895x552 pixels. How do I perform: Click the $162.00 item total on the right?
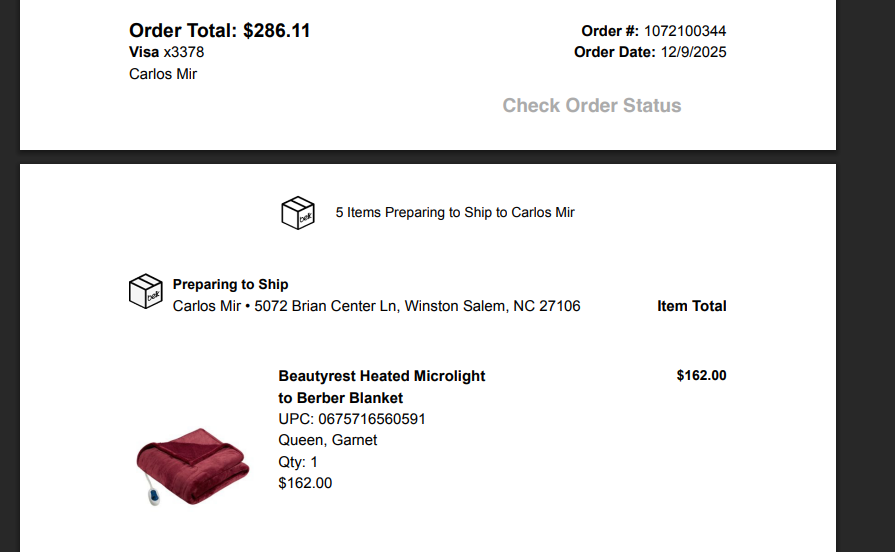(x=701, y=376)
